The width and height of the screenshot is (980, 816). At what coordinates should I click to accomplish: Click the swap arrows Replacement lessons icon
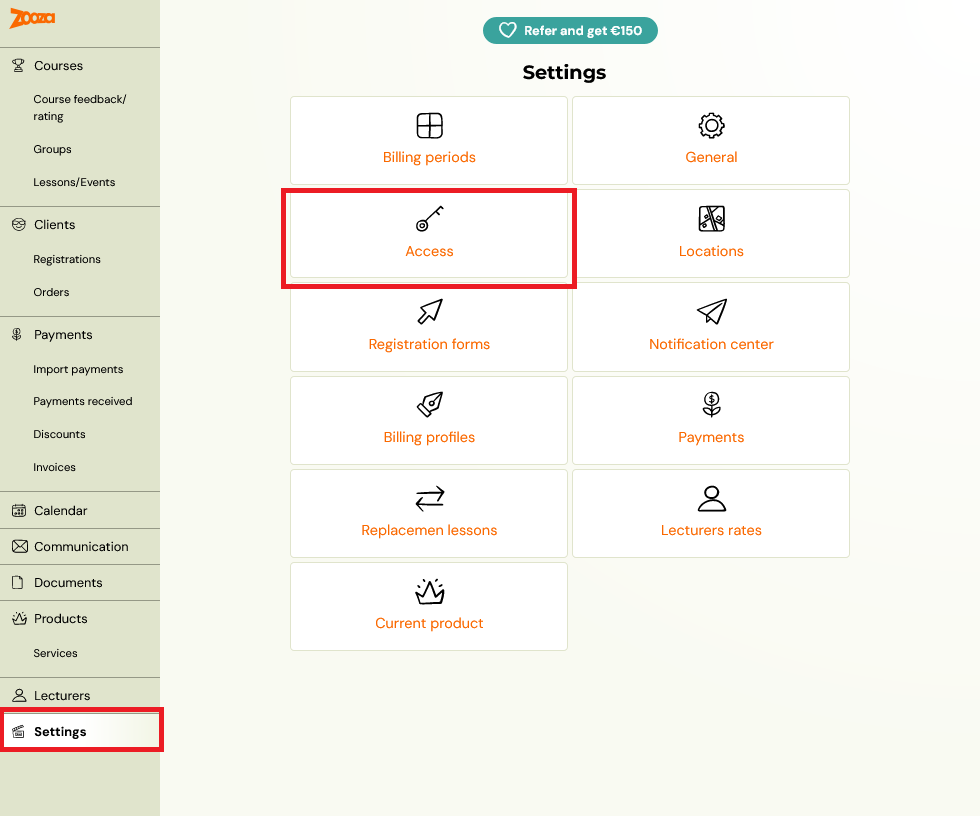tap(429, 498)
